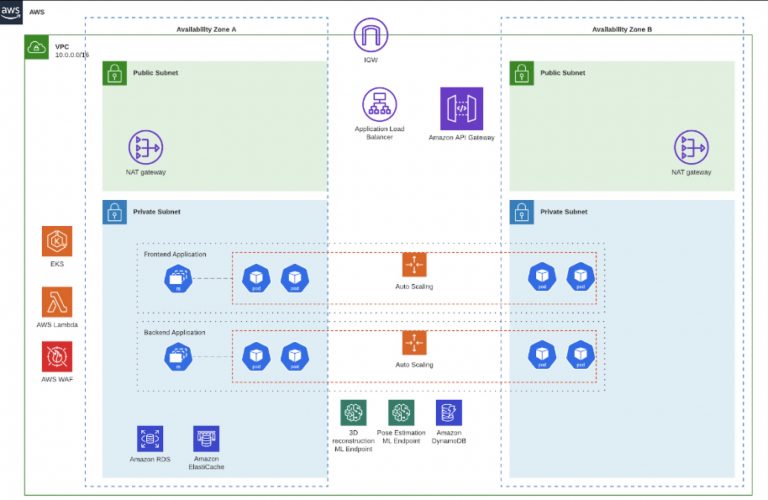Select Zone B Public Subnet lock icon
768x500 pixels.
point(522,73)
